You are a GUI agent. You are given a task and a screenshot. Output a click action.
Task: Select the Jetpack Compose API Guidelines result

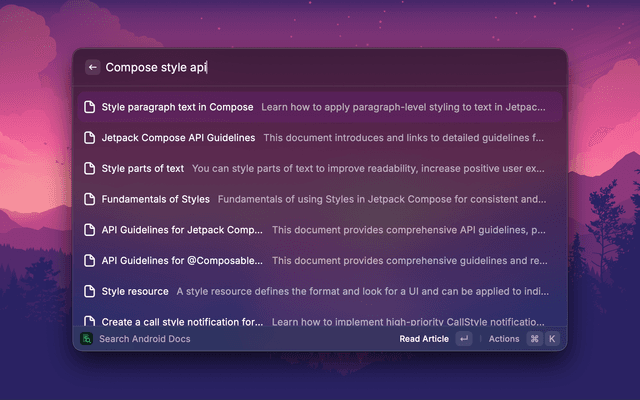320,138
